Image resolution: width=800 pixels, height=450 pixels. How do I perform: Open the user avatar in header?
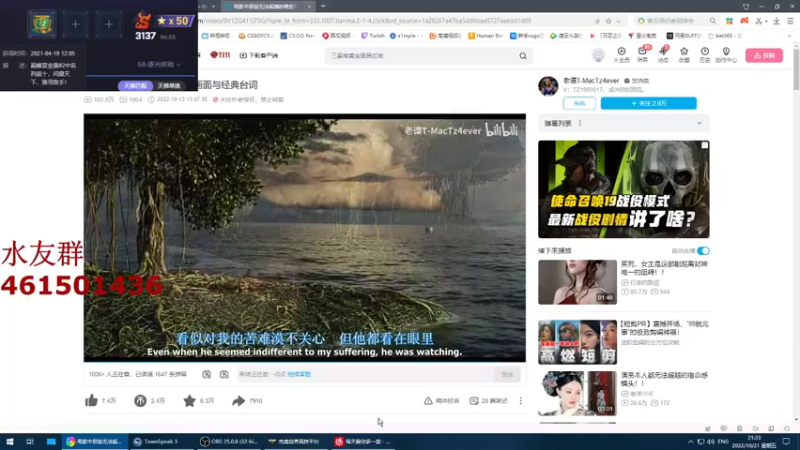pyautogui.click(x=598, y=55)
